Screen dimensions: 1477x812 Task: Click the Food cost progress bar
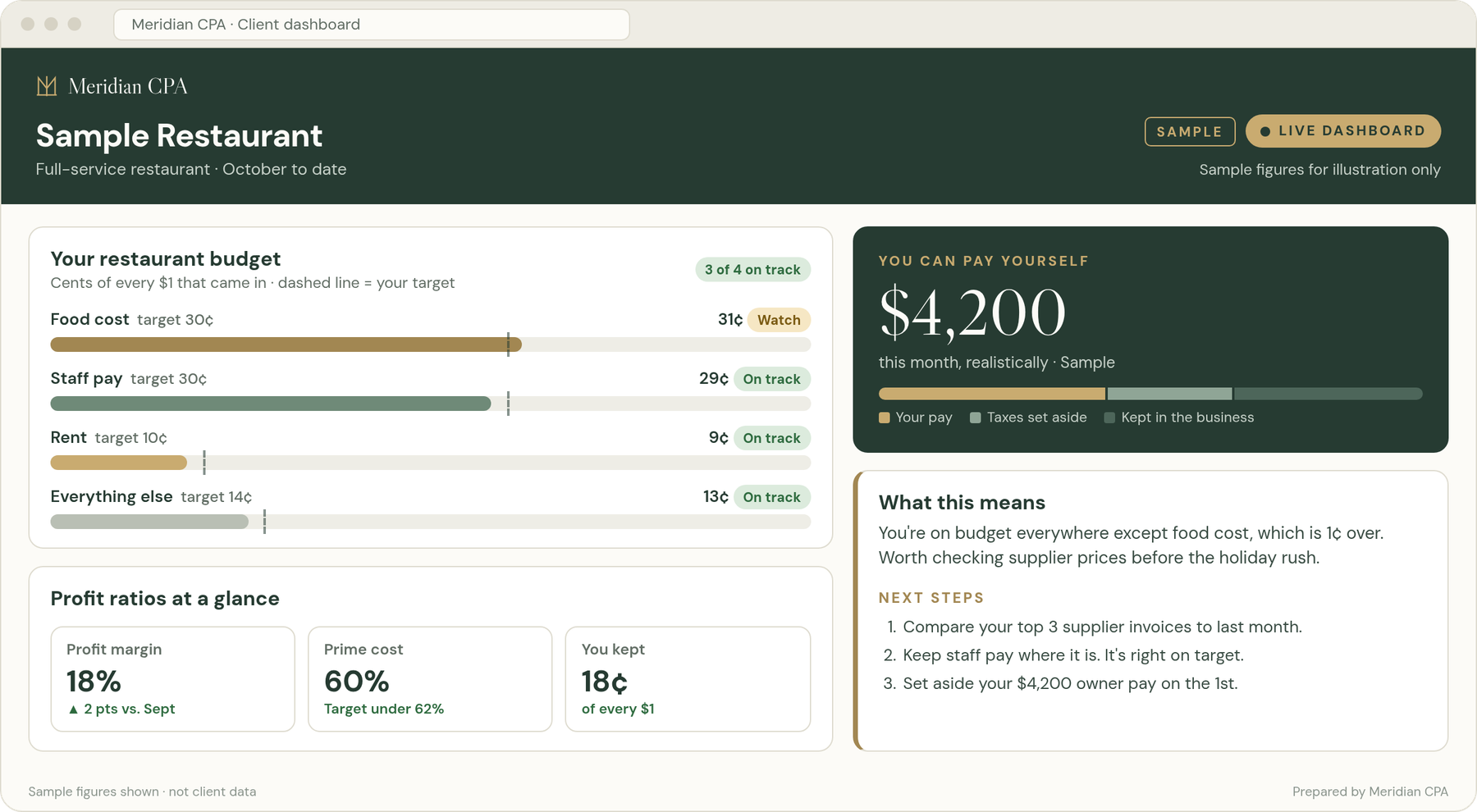pyautogui.click(x=431, y=344)
